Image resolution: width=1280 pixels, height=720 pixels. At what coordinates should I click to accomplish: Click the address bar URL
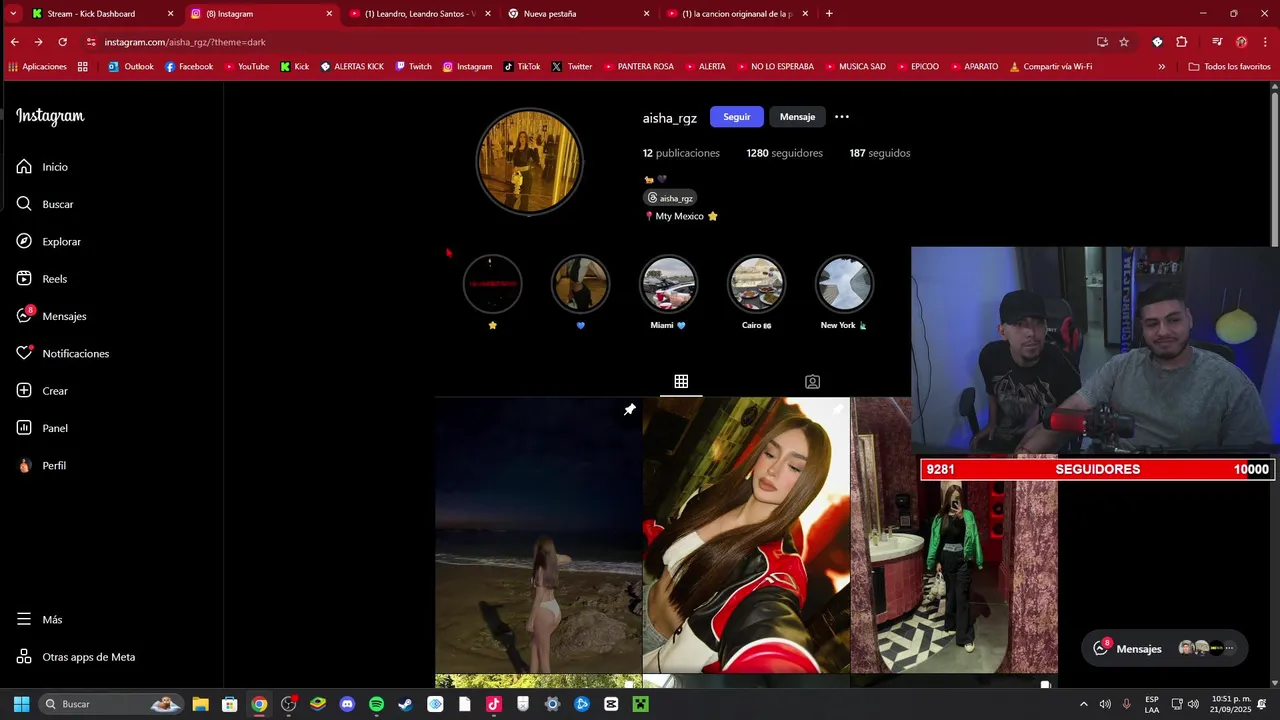click(185, 42)
